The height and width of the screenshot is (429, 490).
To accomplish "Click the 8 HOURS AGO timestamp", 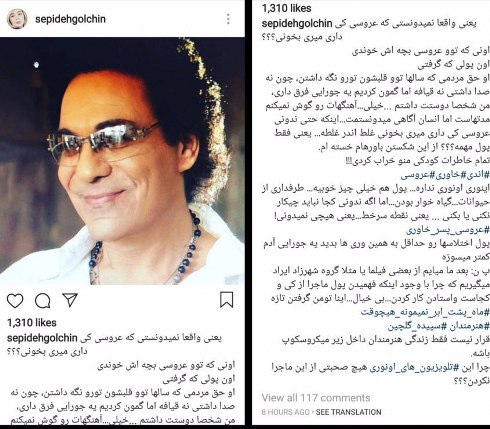I will tap(286, 412).
